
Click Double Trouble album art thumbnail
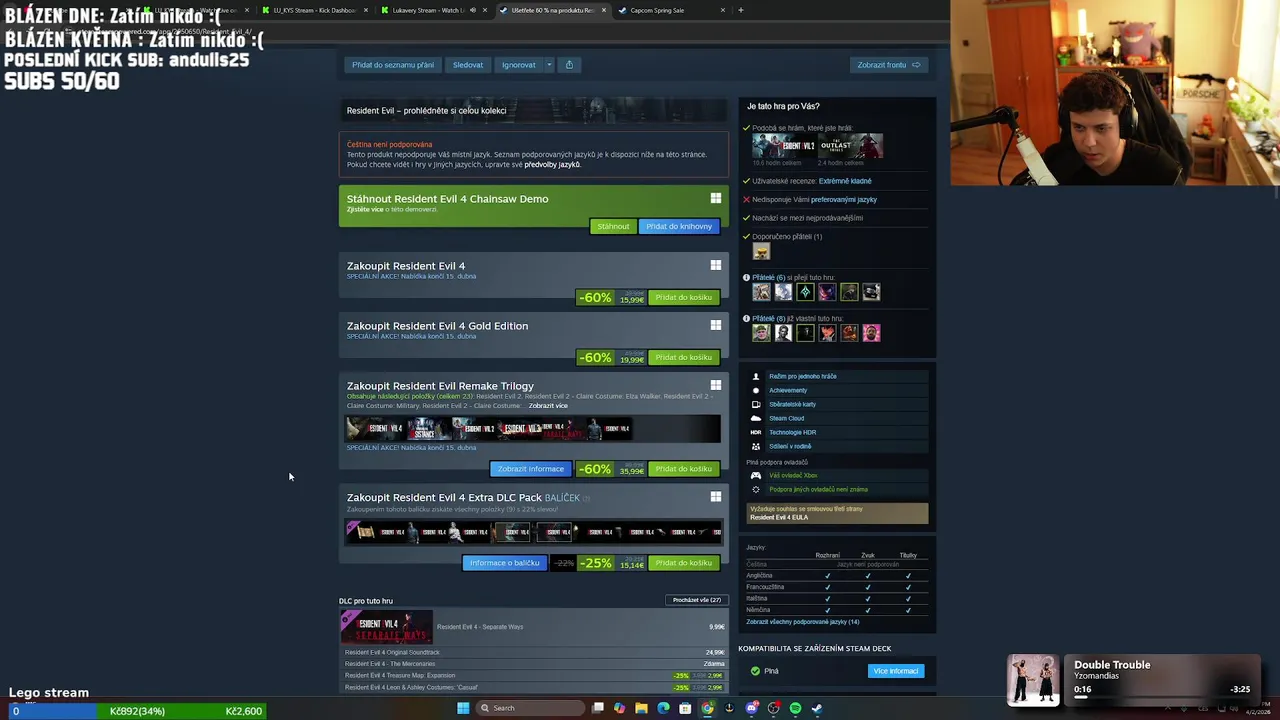[x=1033, y=680]
